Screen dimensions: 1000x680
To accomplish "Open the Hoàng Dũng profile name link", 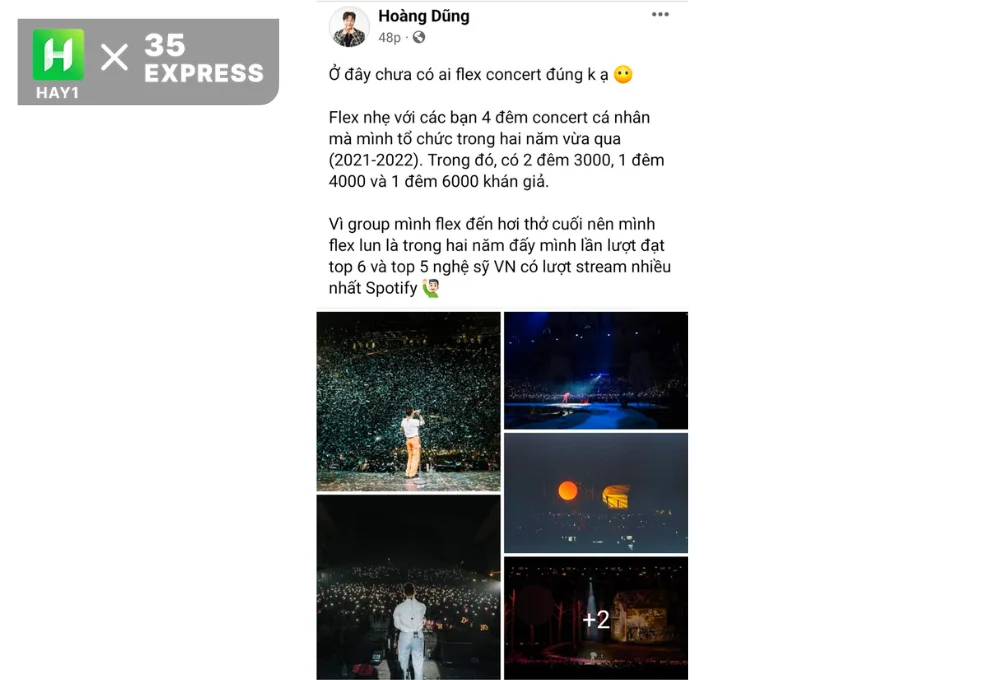I will click(x=423, y=16).
